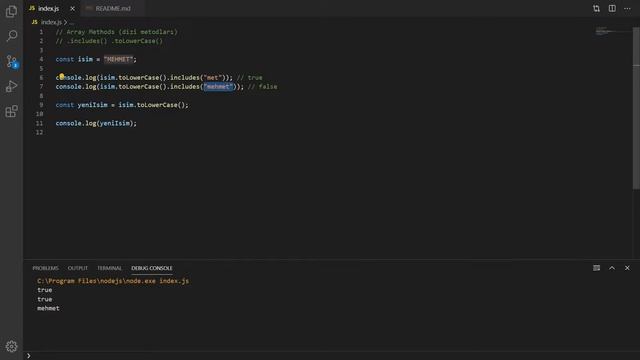The width and height of the screenshot is (640, 360).
Task: Switch to the README.md editor tab
Action: (113, 9)
